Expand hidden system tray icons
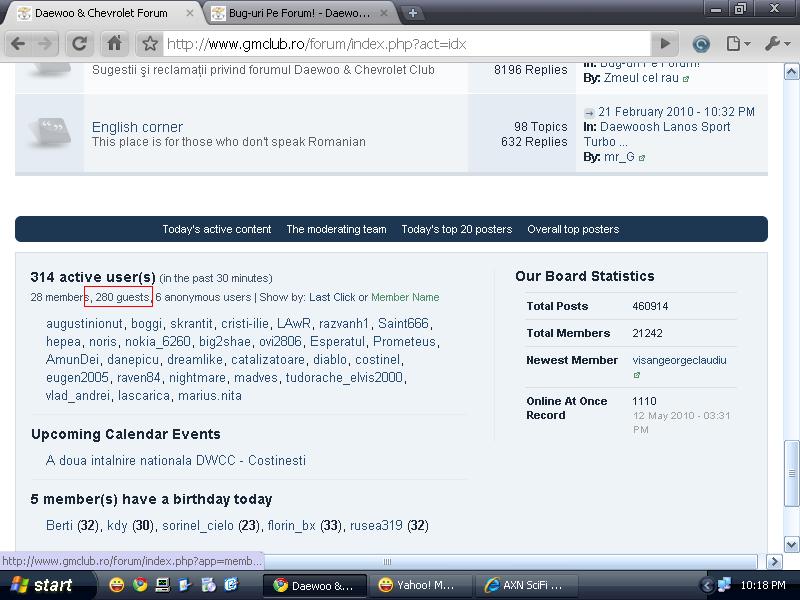The height and width of the screenshot is (600, 800). tap(707, 586)
